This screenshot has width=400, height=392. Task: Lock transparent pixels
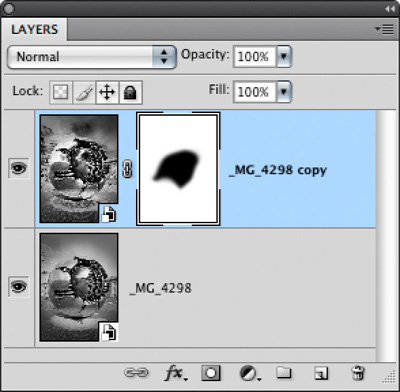point(61,92)
